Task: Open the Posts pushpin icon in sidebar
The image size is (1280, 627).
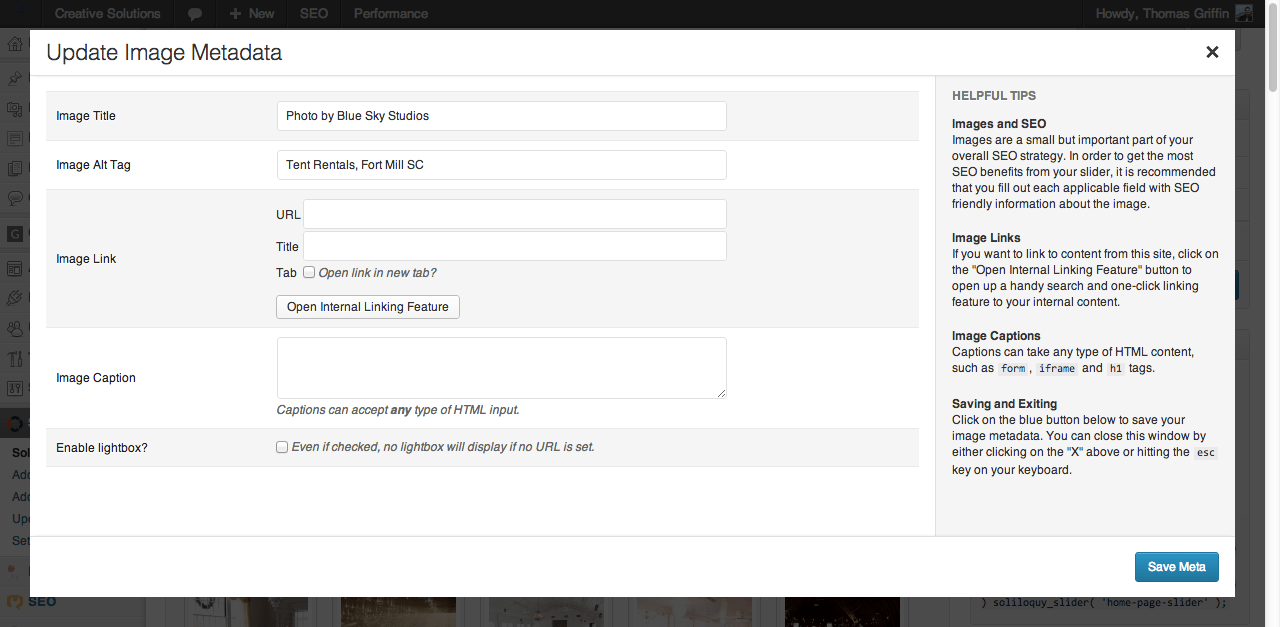Action: 15,78
